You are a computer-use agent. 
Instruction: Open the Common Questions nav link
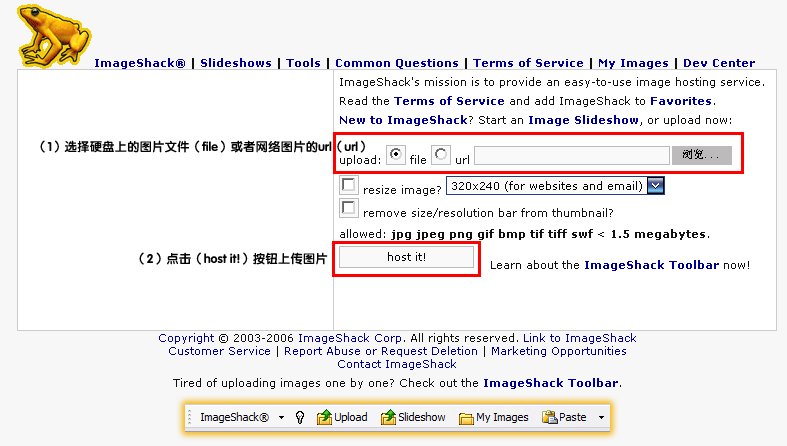click(x=397, y=63)
